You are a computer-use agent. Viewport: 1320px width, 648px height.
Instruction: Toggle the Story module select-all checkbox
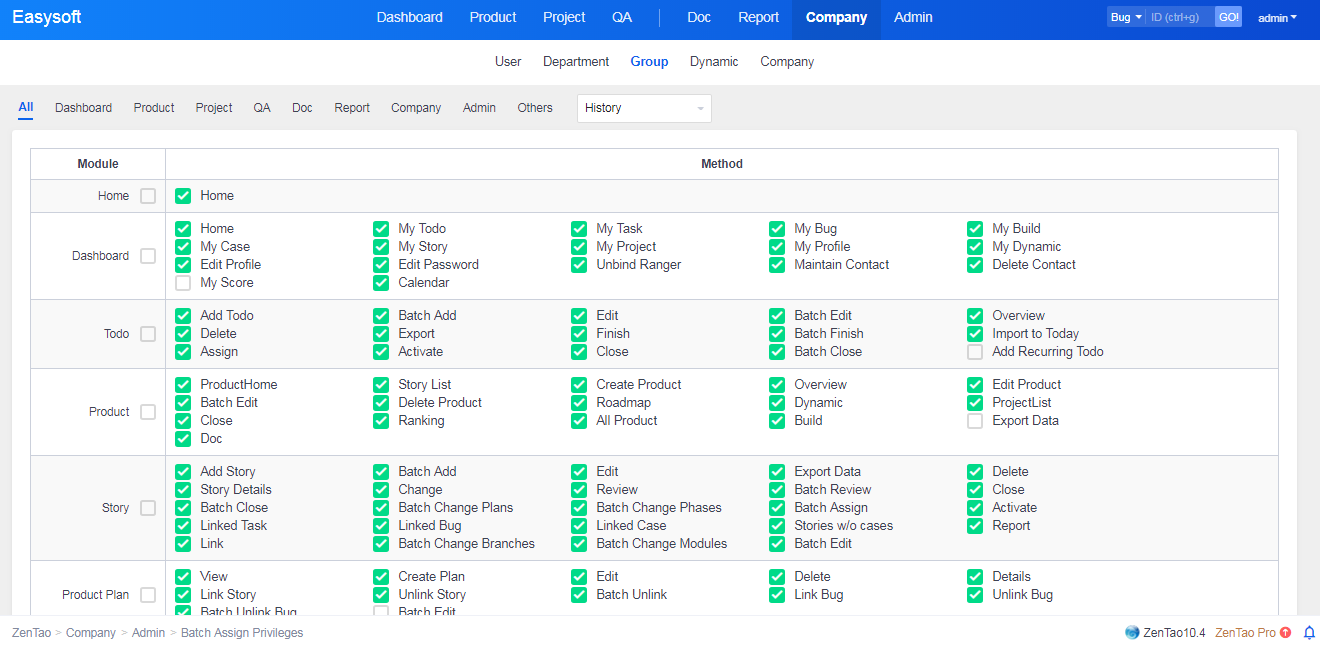[148, 508]
